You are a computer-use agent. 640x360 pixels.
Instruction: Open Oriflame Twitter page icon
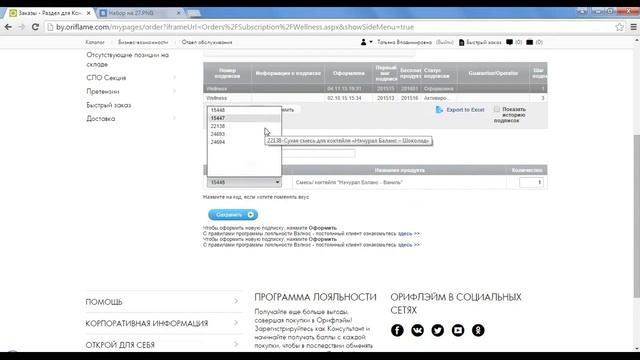pos(438,330)
